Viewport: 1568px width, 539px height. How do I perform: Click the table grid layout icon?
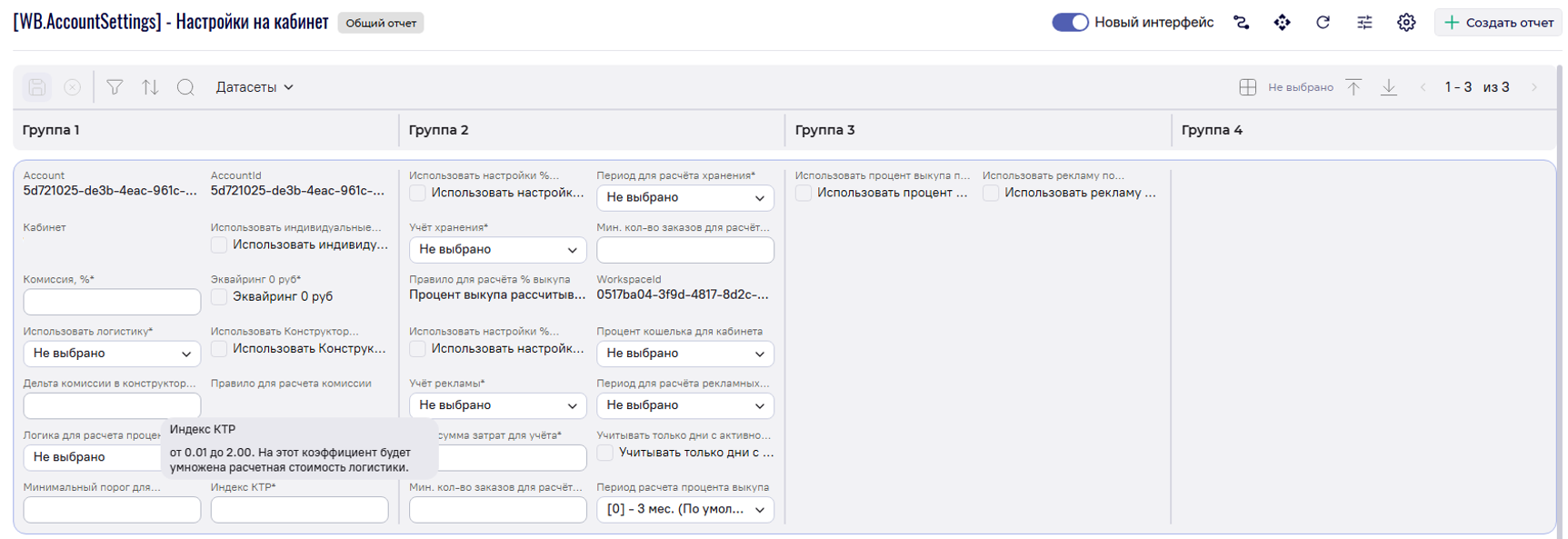coord(1247,87)
